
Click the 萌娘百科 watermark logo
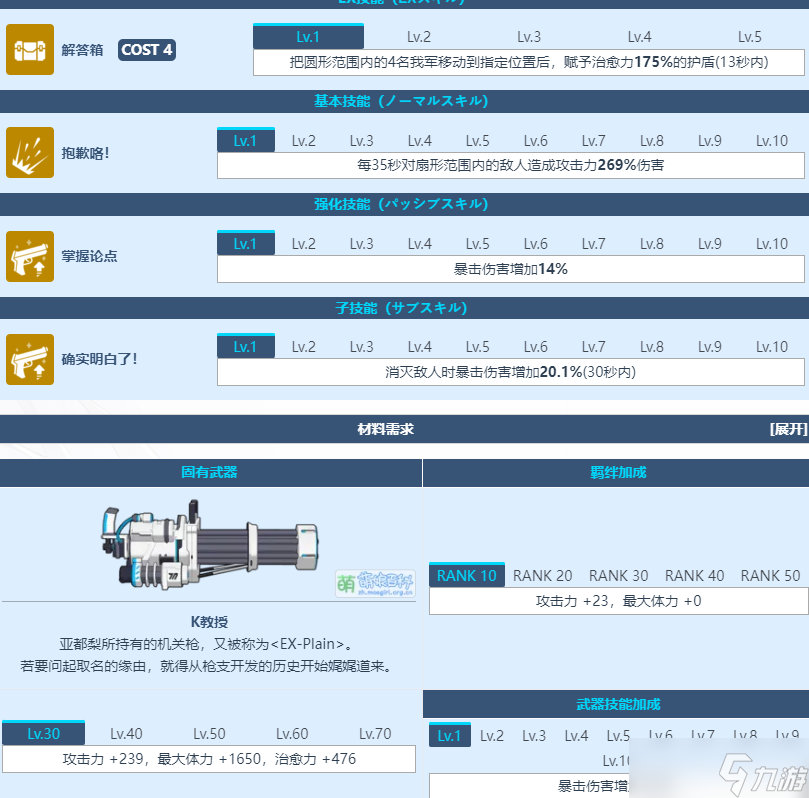tap(374, 582)
